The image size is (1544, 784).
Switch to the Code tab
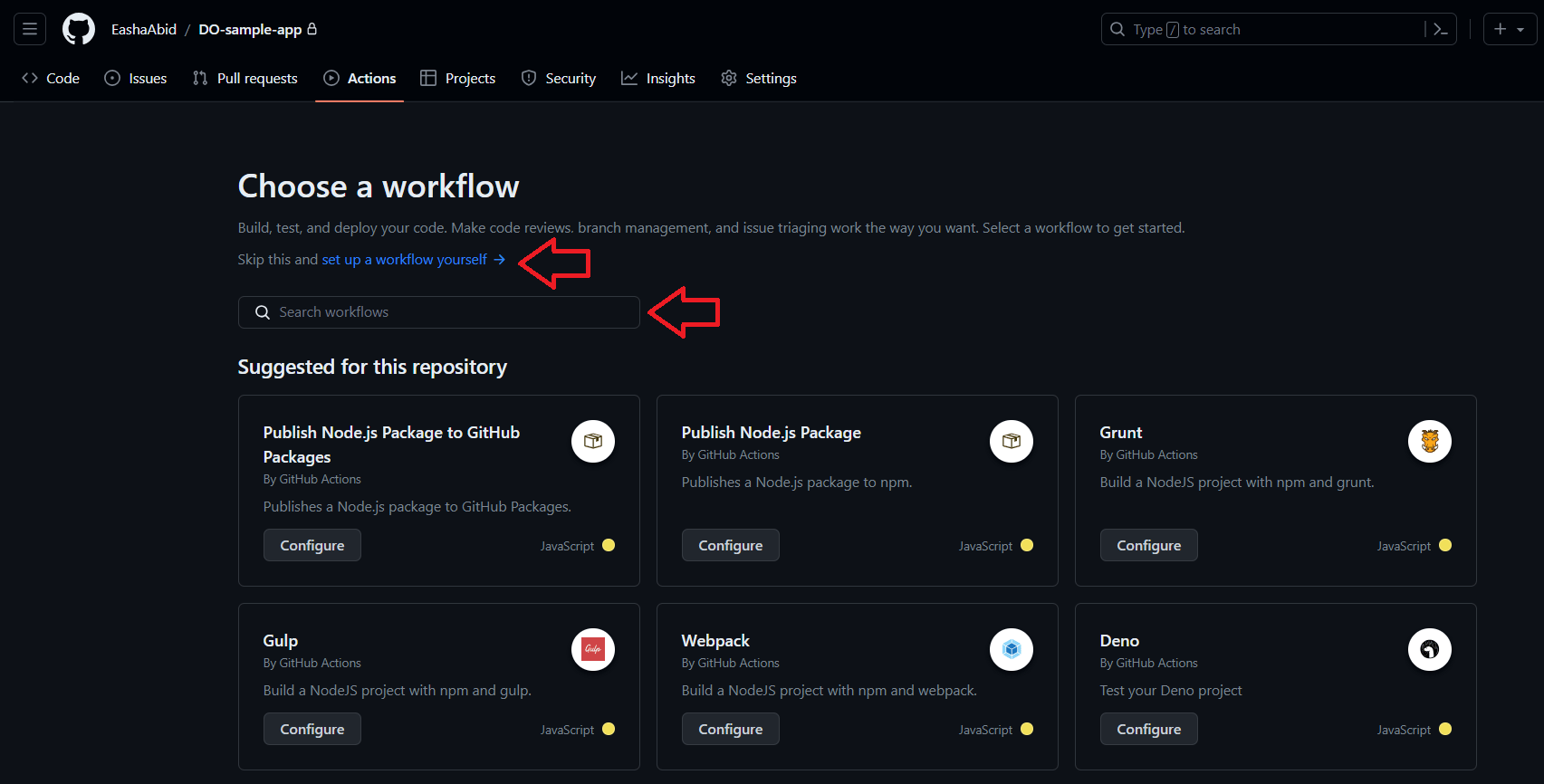[x=51, y=78]
